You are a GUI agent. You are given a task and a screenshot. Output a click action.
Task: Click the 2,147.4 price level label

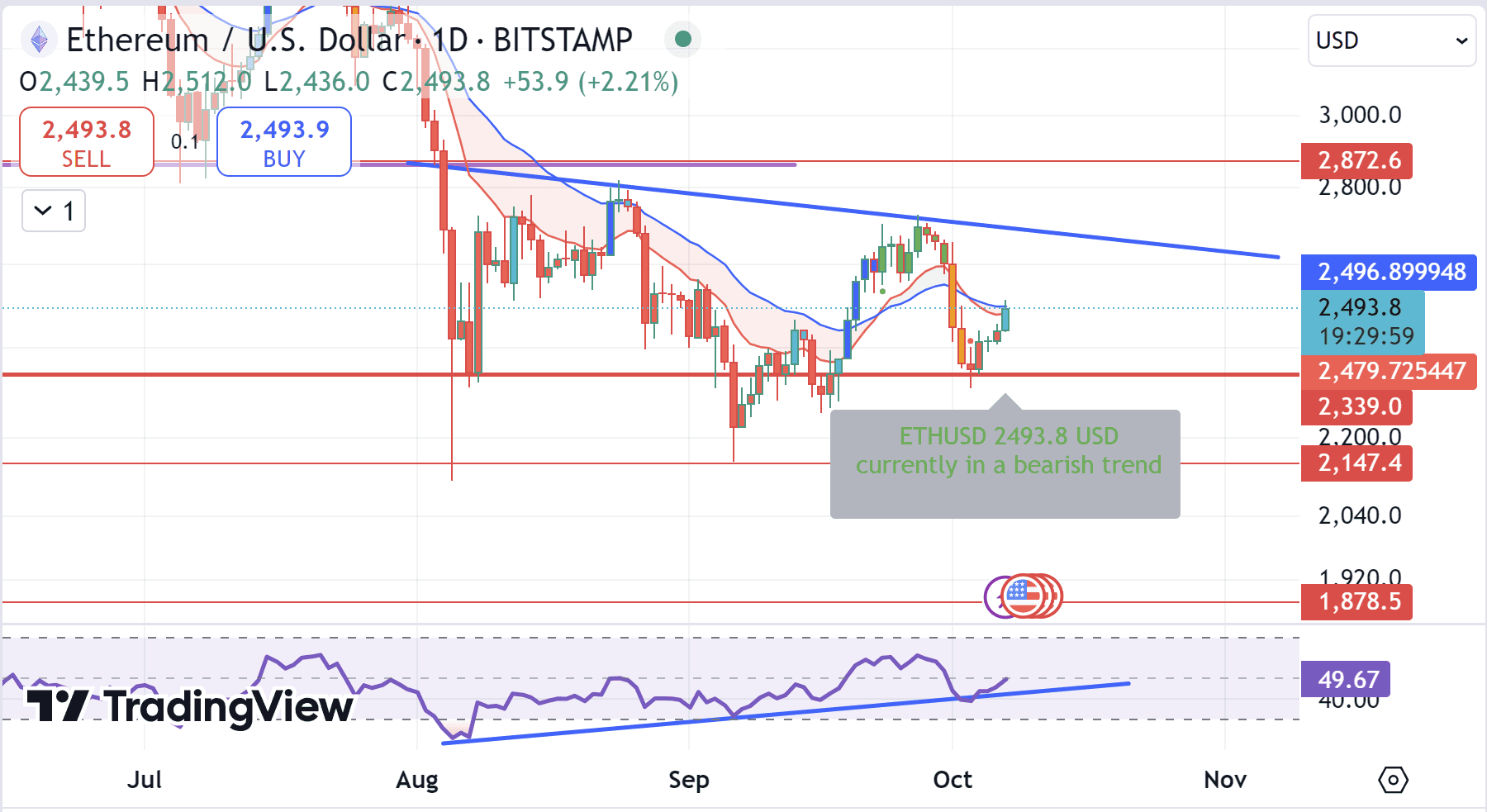(1356, 463)
